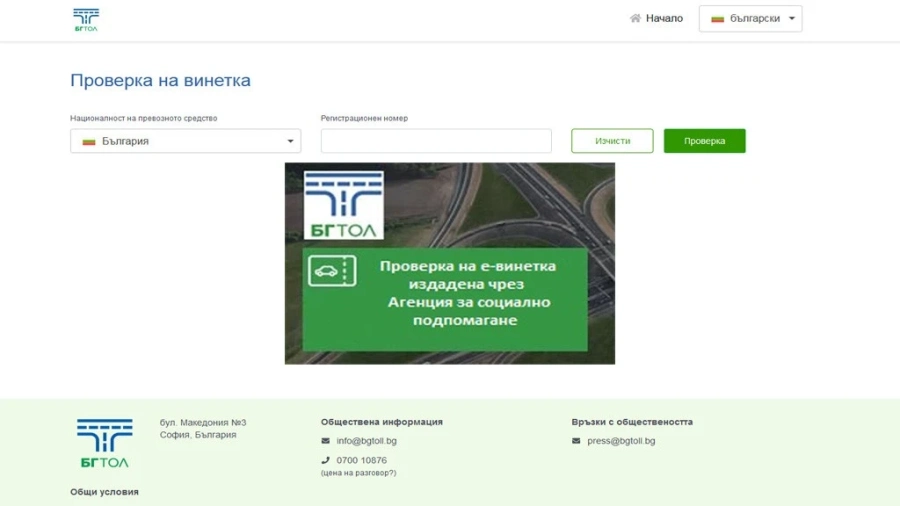Click the Bulgaria flag in the nationality field
The height and width of the screenshot is (506, 900).
(88, 141)
